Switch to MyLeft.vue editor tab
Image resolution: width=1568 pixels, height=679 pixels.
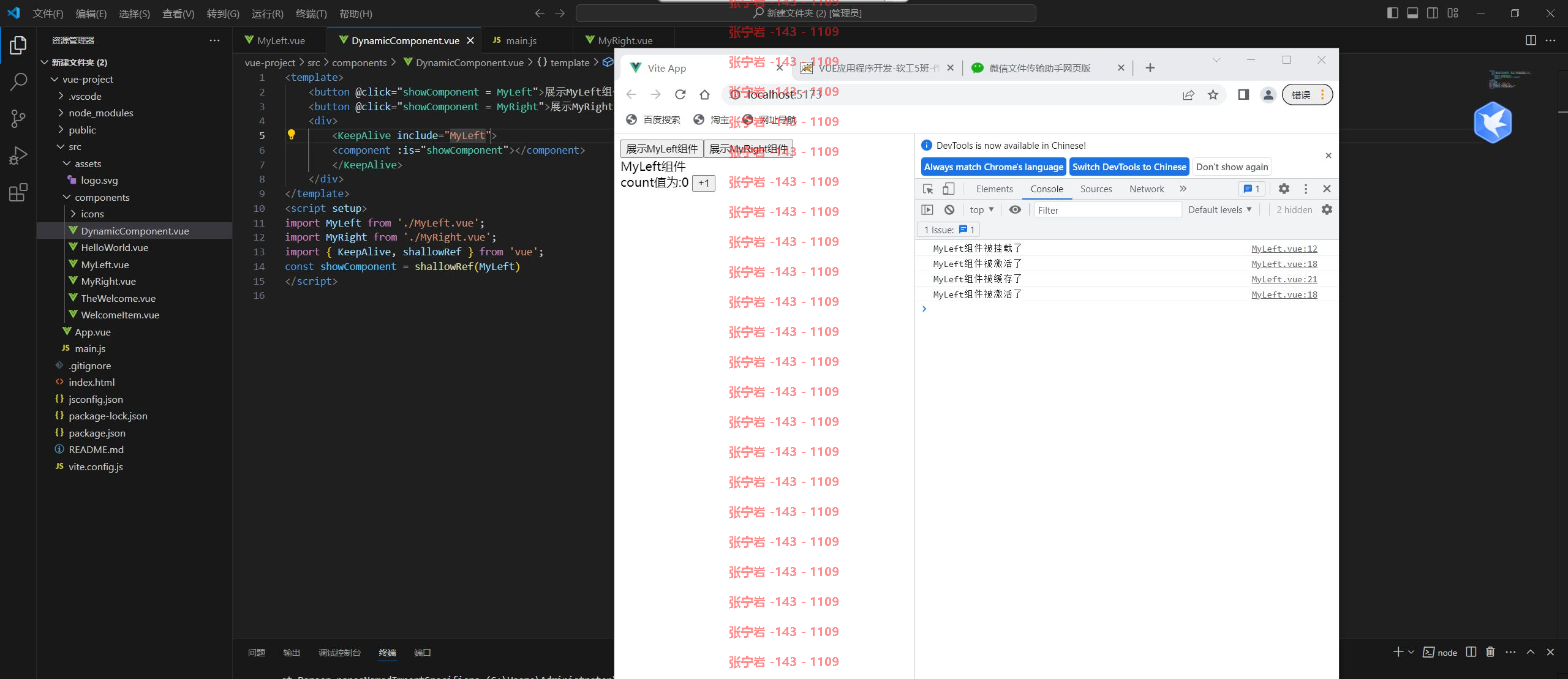coord(281,40)
